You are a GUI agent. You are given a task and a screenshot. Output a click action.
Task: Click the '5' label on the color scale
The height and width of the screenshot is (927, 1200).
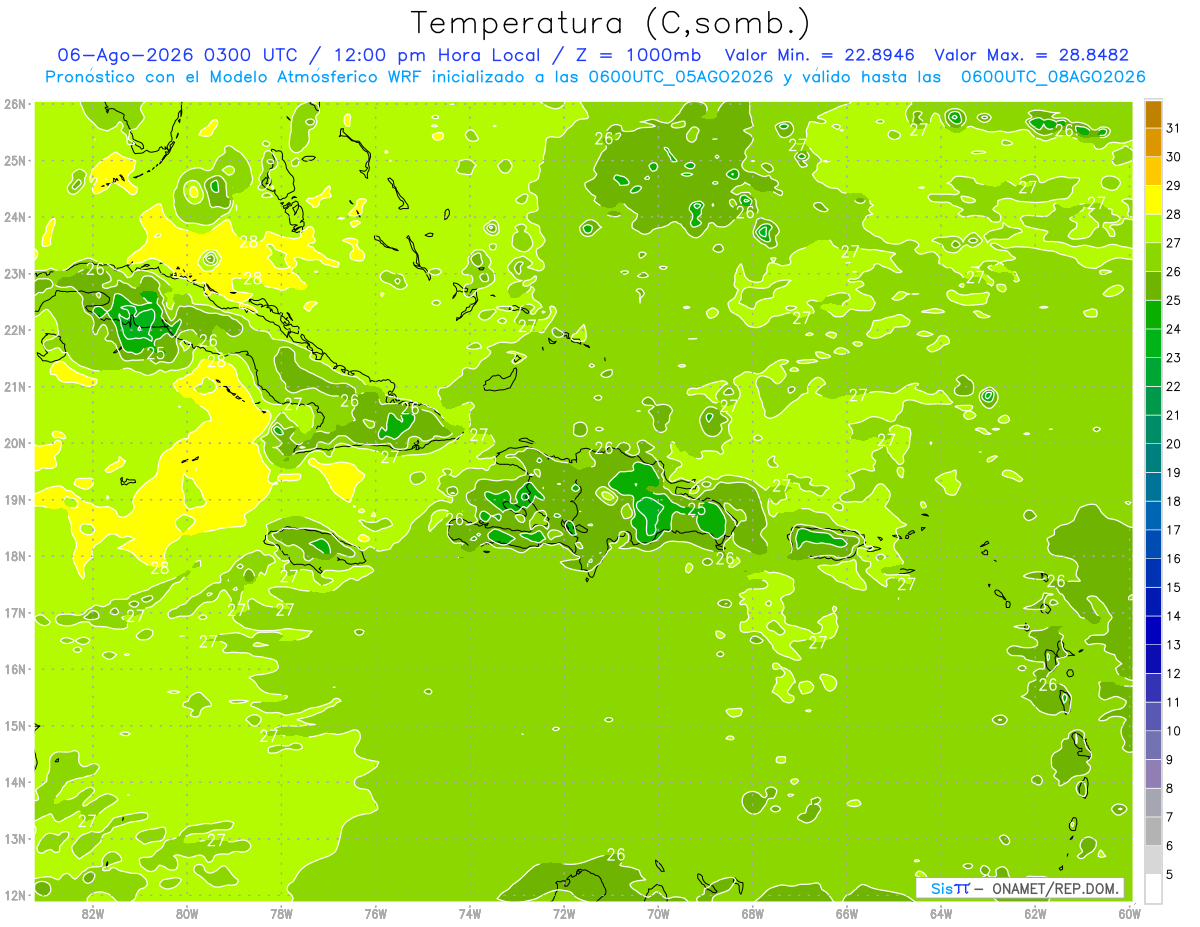[x=1170, y=874]
